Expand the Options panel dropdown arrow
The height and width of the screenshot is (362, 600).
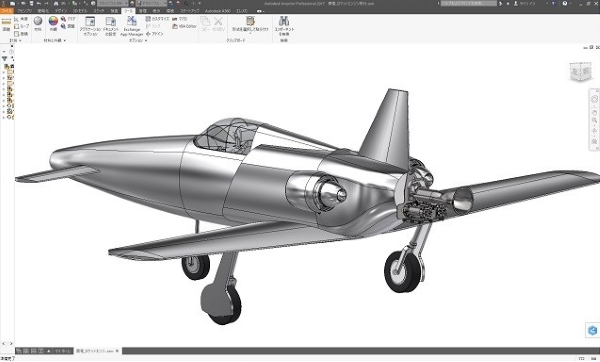[146, 40]
